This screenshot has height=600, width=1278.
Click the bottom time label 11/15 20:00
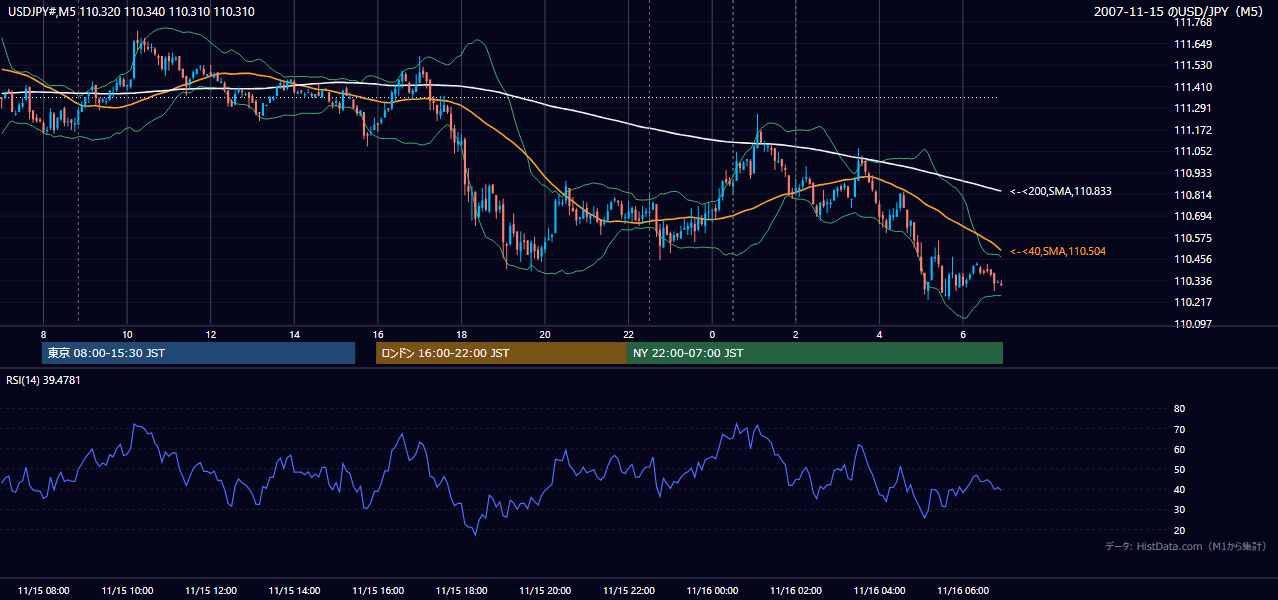[545, 591]
